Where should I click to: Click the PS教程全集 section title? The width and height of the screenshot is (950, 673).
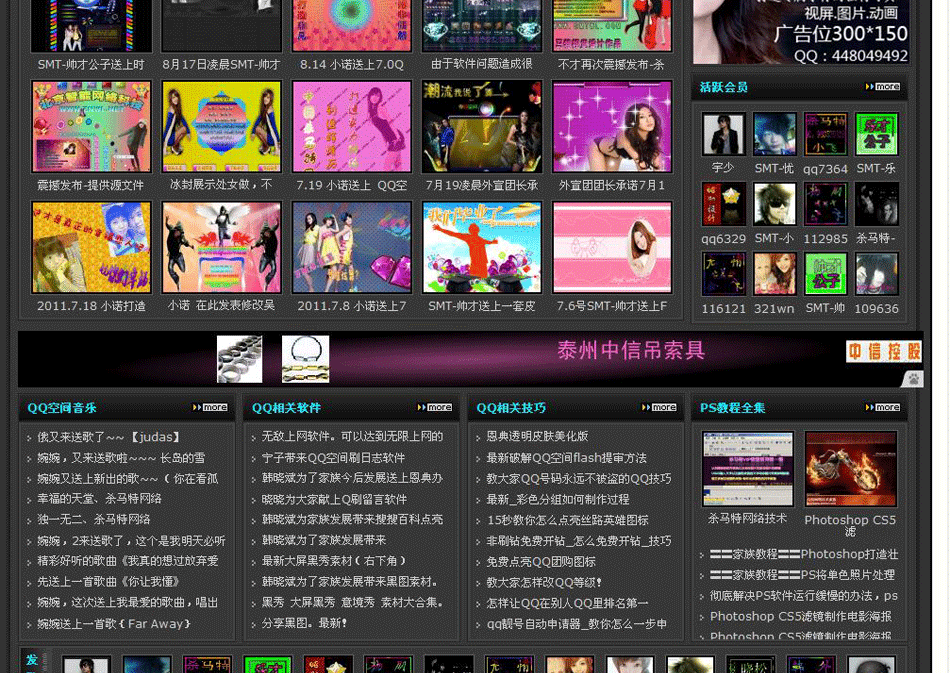[732, 408]
